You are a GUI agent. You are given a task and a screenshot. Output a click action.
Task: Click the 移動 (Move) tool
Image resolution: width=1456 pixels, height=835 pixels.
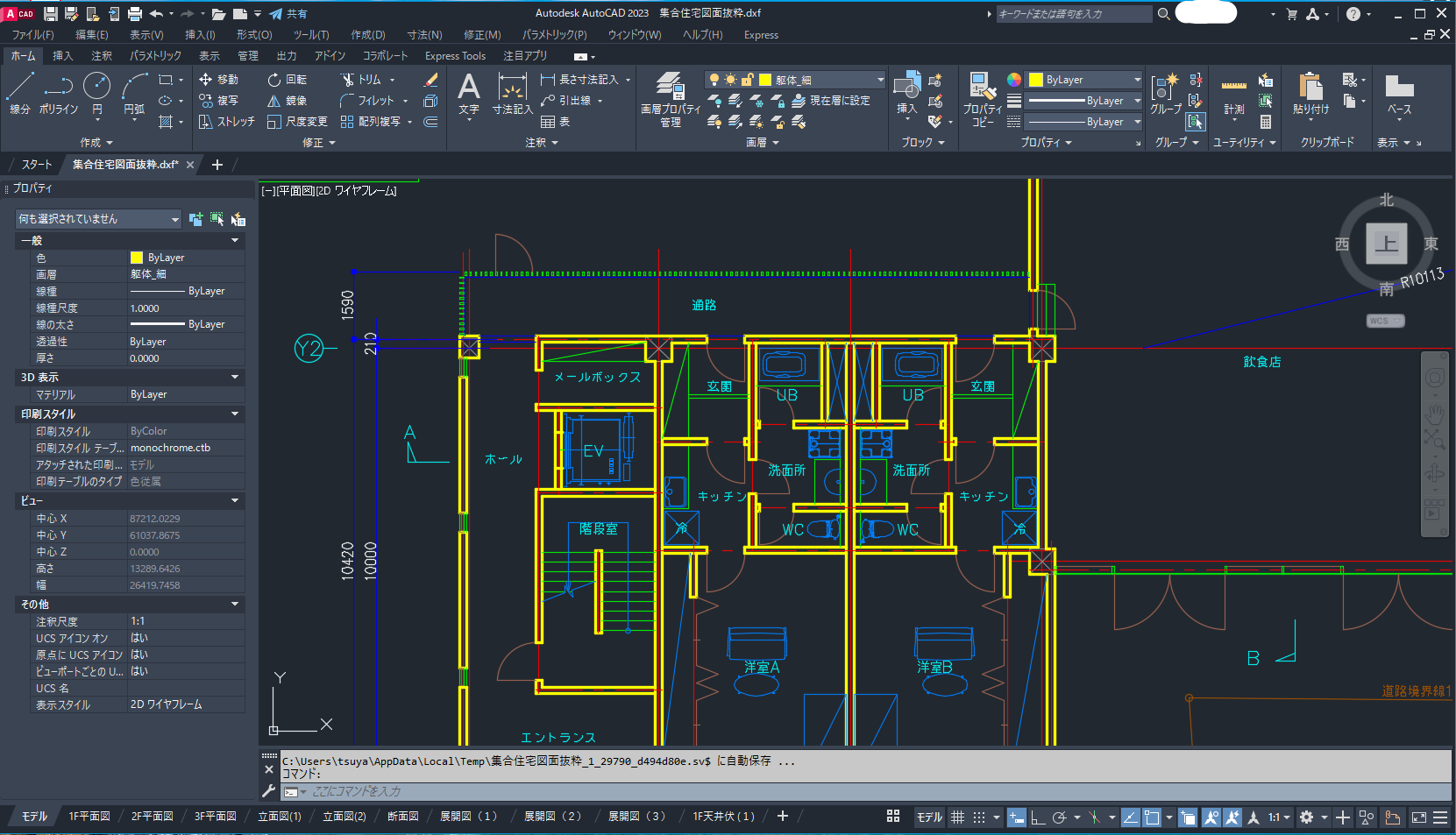coord(218,80)
